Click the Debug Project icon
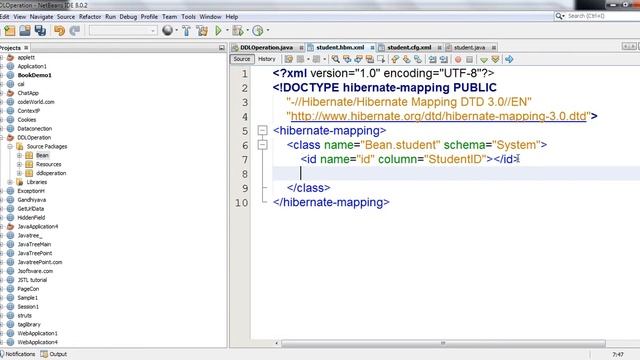Viewport: 640px width, 360px height. [x=238, y=31]
